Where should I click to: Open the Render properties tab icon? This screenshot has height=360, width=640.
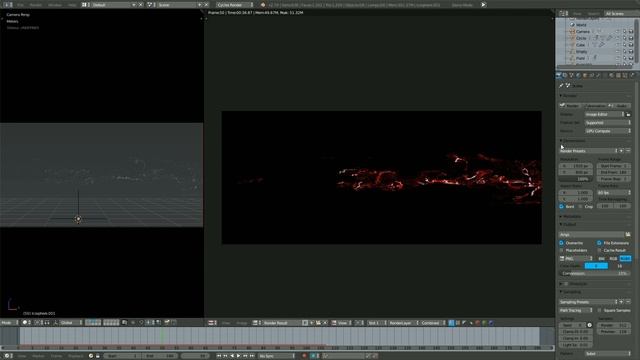coord(558,76)
